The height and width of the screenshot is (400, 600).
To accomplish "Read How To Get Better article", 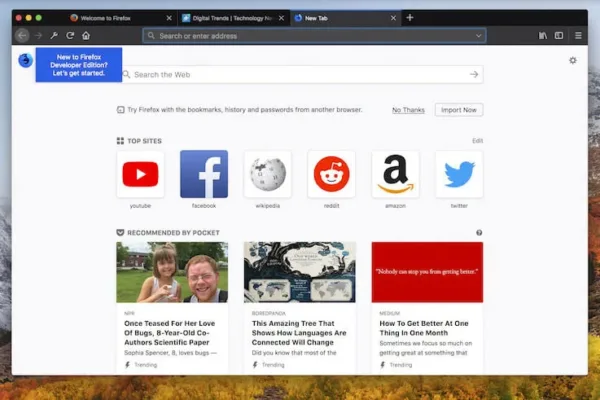I will click(x=424, y=328).
